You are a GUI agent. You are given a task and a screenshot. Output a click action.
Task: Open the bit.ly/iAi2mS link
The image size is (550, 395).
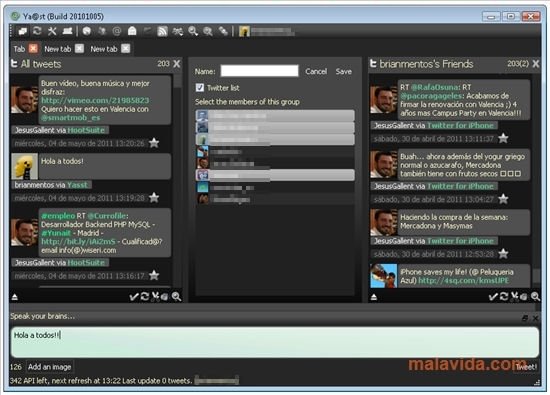click(x=78, y=241)
